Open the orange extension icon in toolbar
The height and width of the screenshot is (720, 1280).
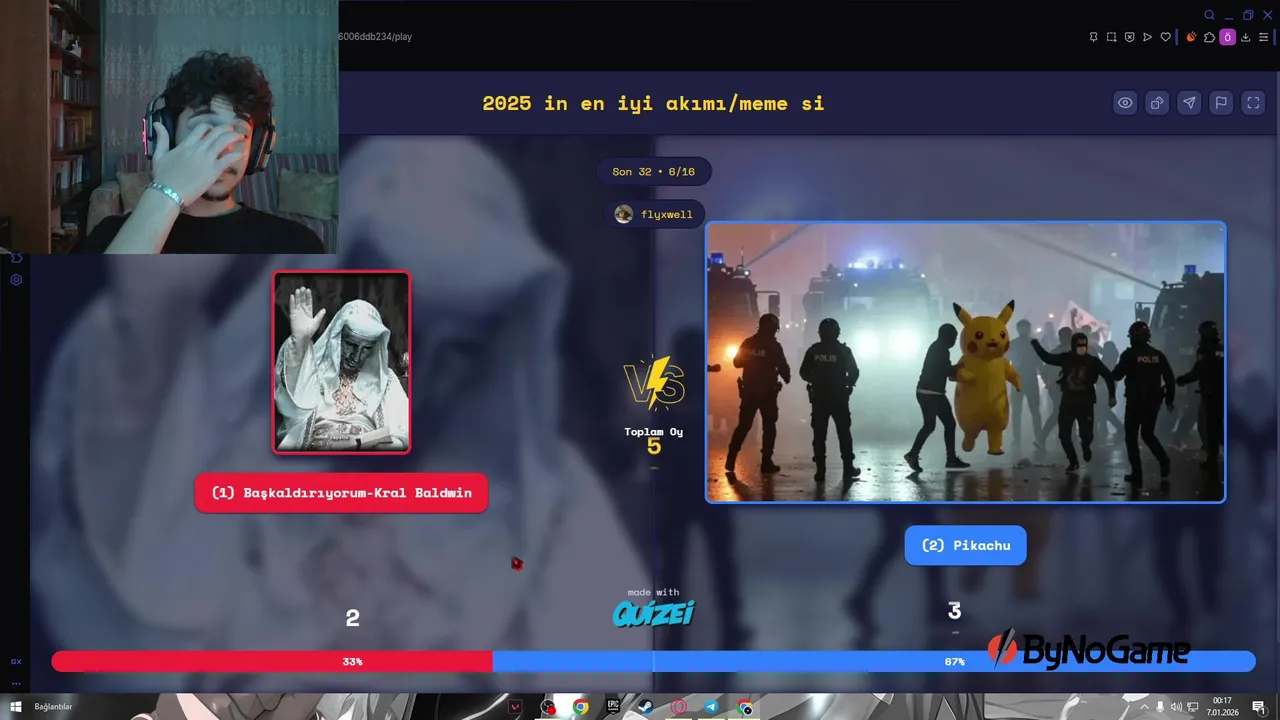1191,37
